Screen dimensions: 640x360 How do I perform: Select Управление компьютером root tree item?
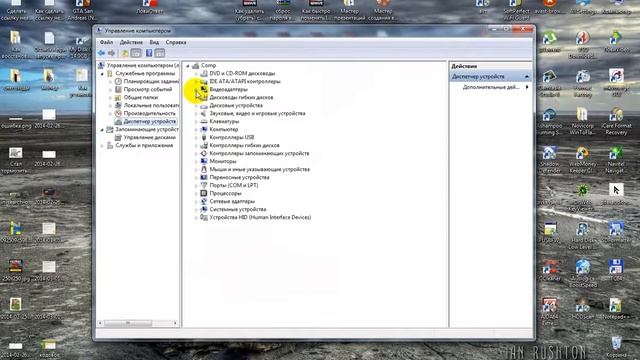click(142, 65)
